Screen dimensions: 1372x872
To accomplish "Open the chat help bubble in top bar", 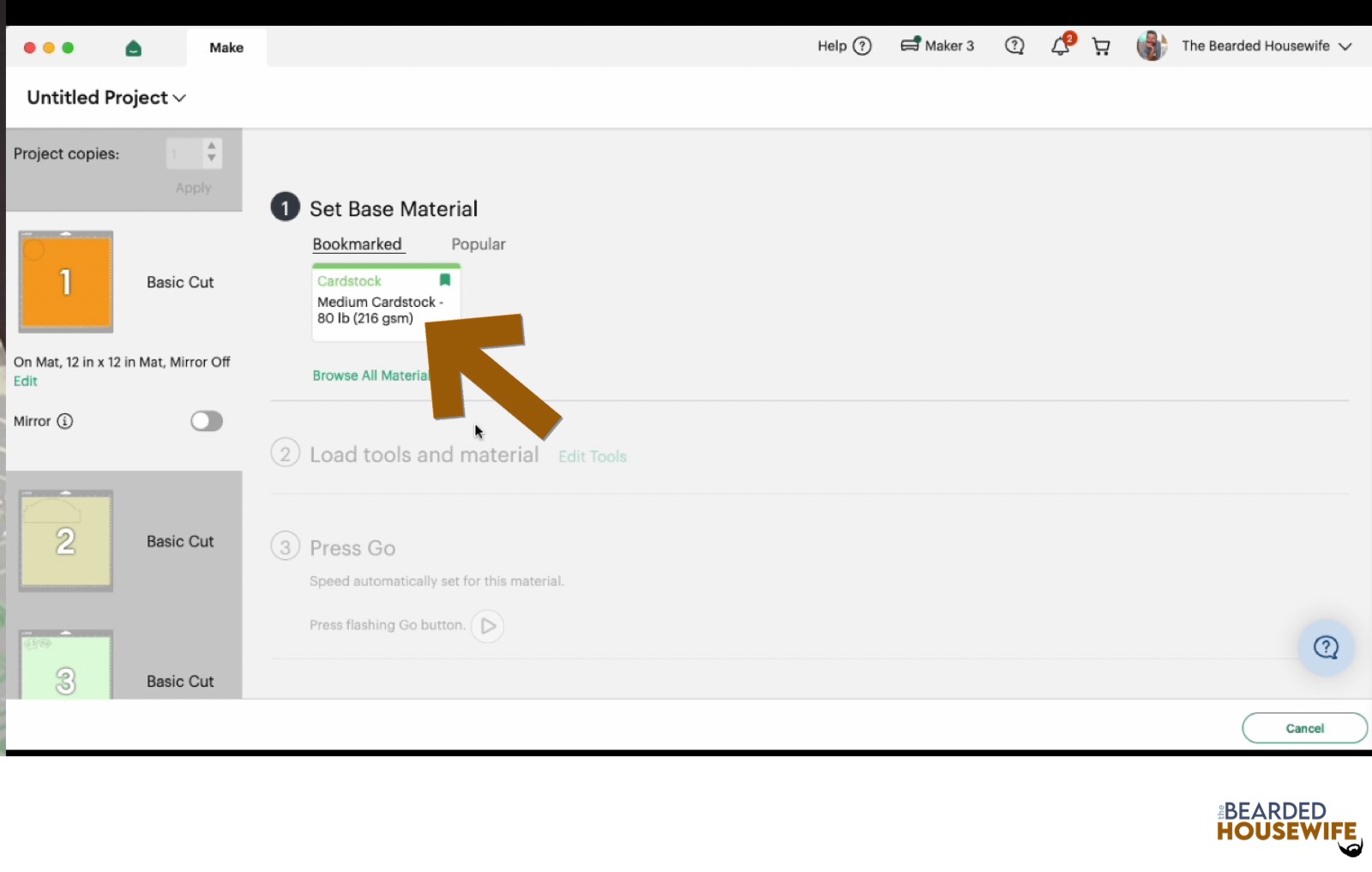I will pos(1014,46).
